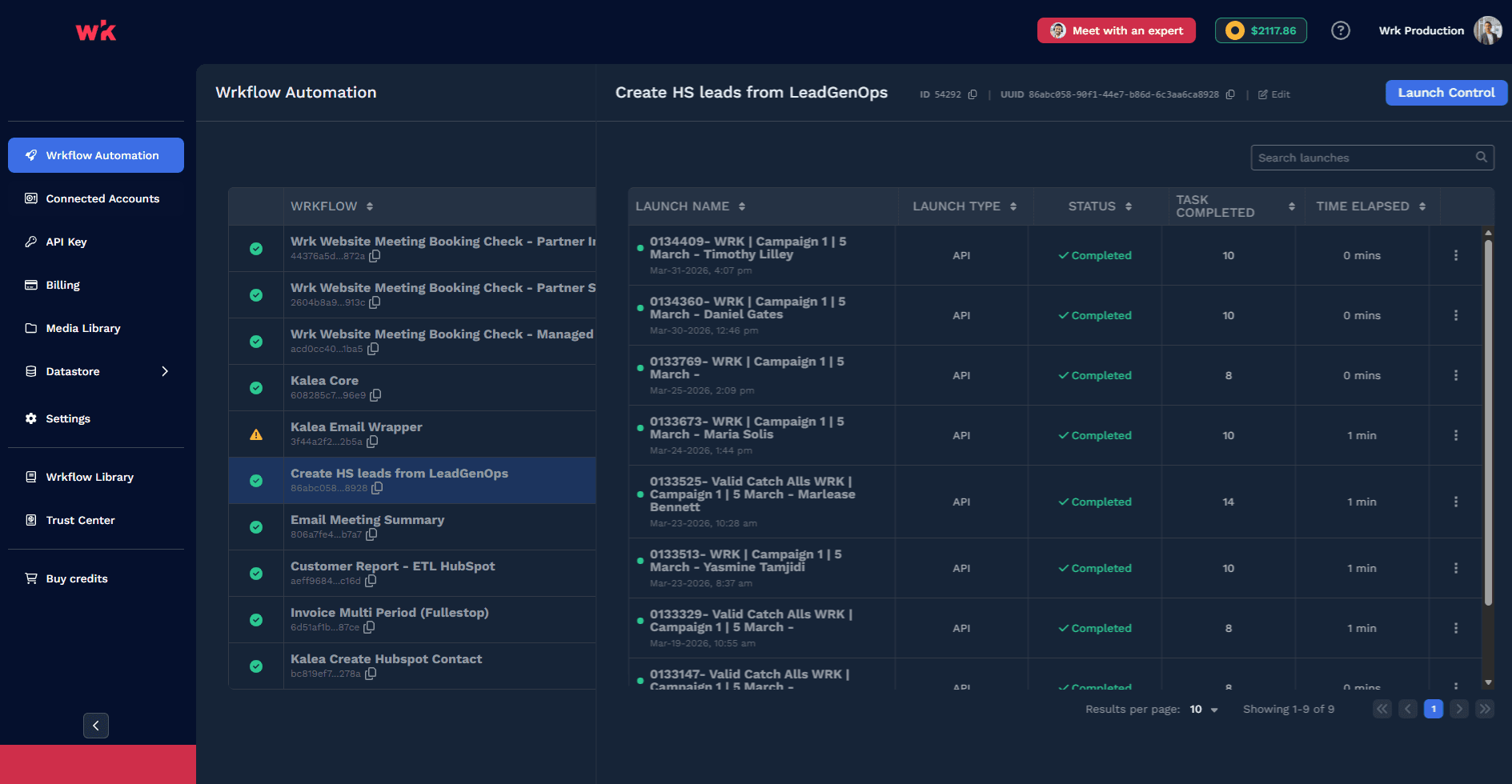Select Kalea Create Hubspot Contact wrkflow
Screen dimensions: 1512x784
pyautogui.click(x=412, y=666)
